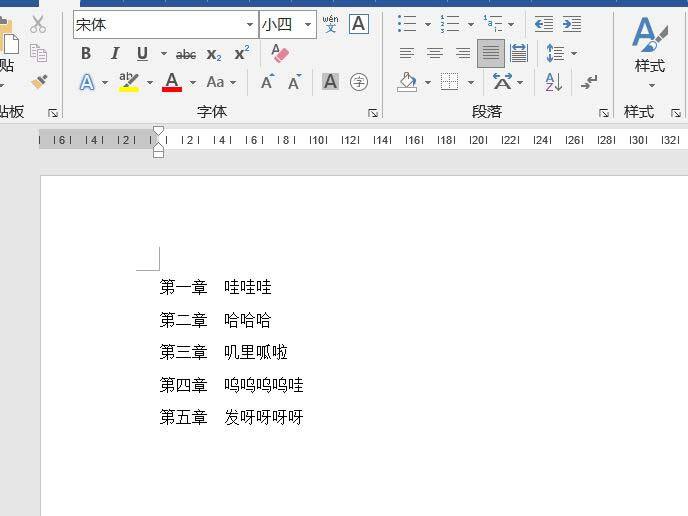688x516 pixels.
Task: Open Font dialog launcher
Action: point(373,113)
